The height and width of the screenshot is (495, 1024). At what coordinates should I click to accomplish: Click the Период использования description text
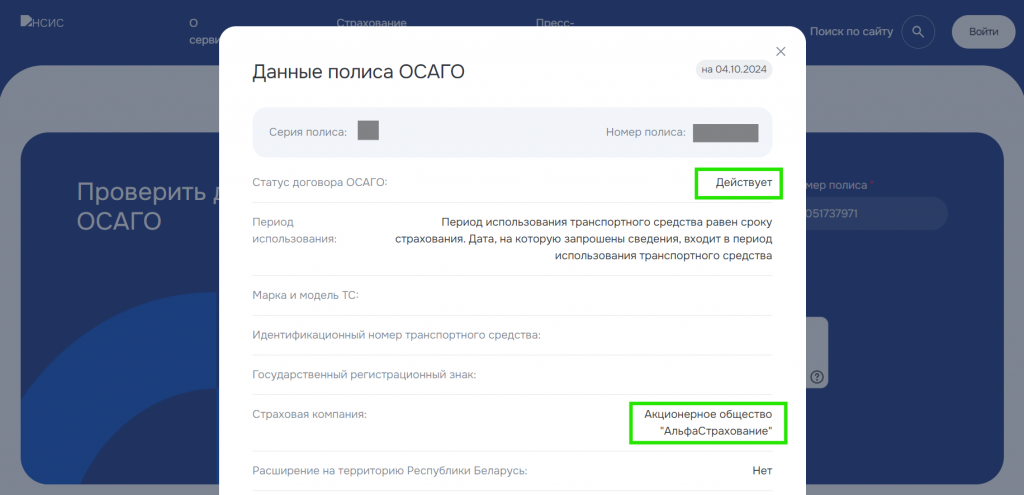[606, 239]
